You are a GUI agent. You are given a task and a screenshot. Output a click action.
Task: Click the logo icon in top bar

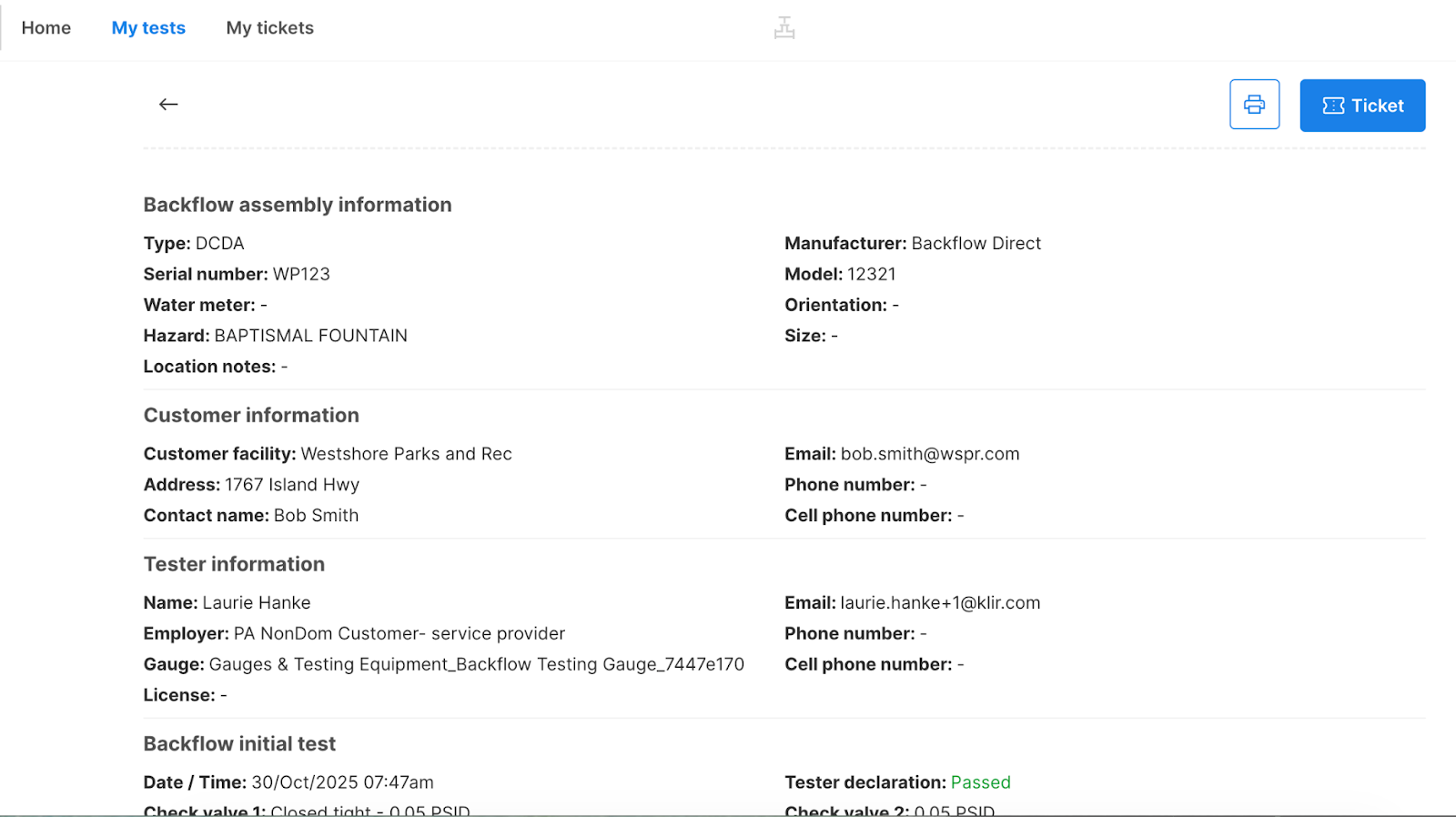(x=784, y=28)
